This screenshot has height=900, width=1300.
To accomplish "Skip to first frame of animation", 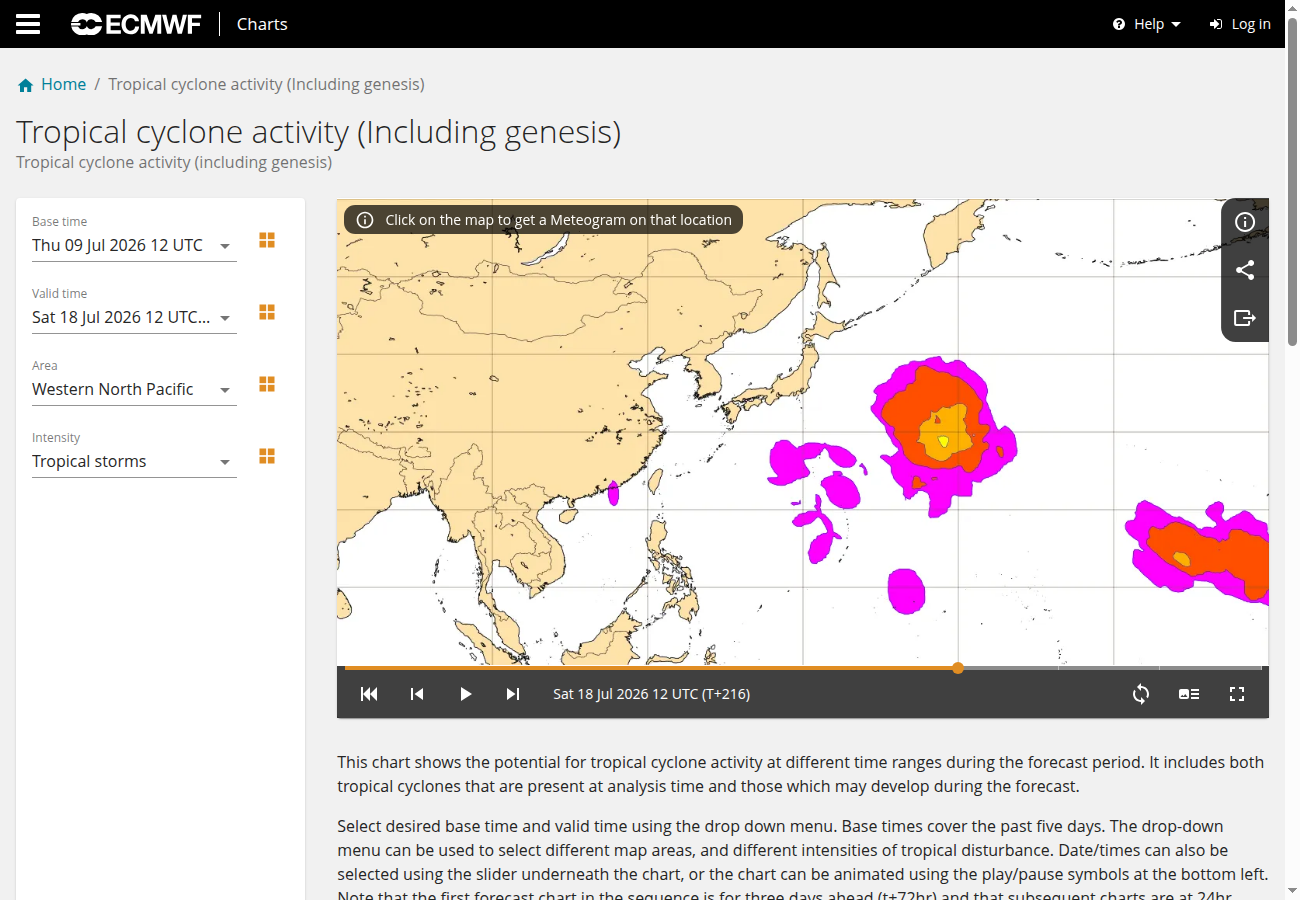I will point(369,694).
